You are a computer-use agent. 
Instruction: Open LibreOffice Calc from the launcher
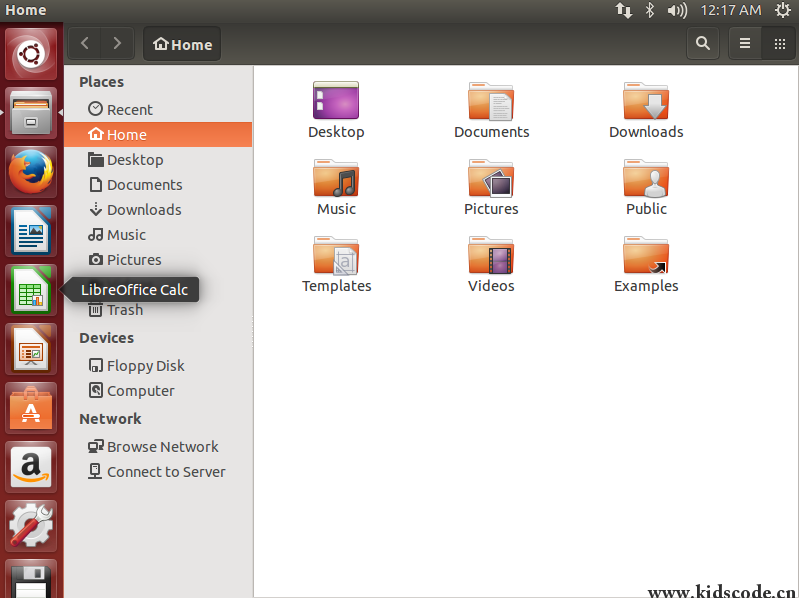31,290
